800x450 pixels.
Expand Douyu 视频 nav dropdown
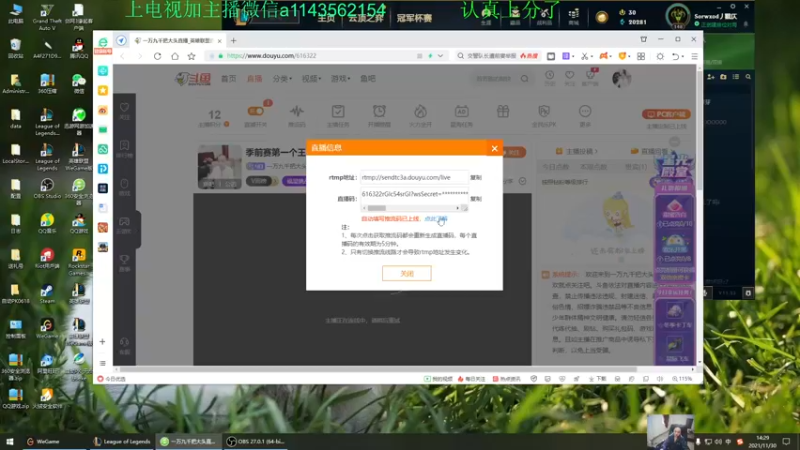(x=311, y=79)
